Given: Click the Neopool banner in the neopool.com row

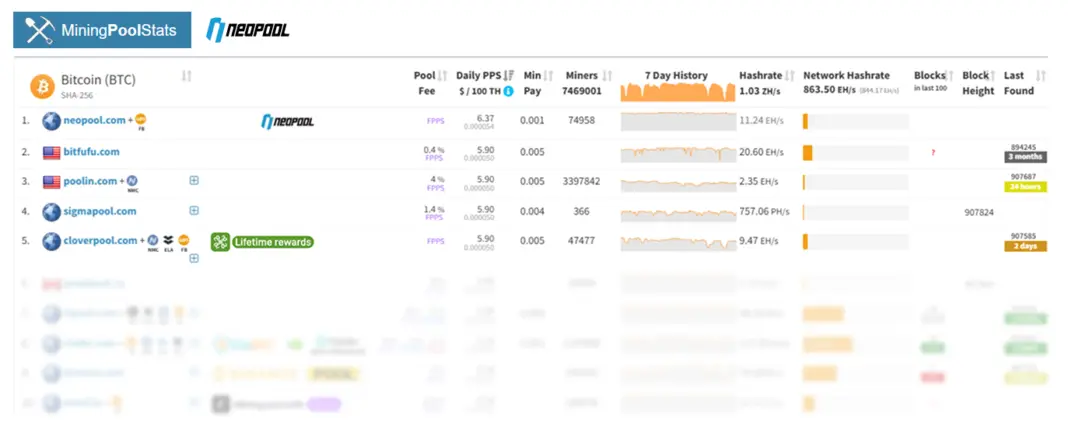Looking at the screenshot, I should click(x=288, y=122).
